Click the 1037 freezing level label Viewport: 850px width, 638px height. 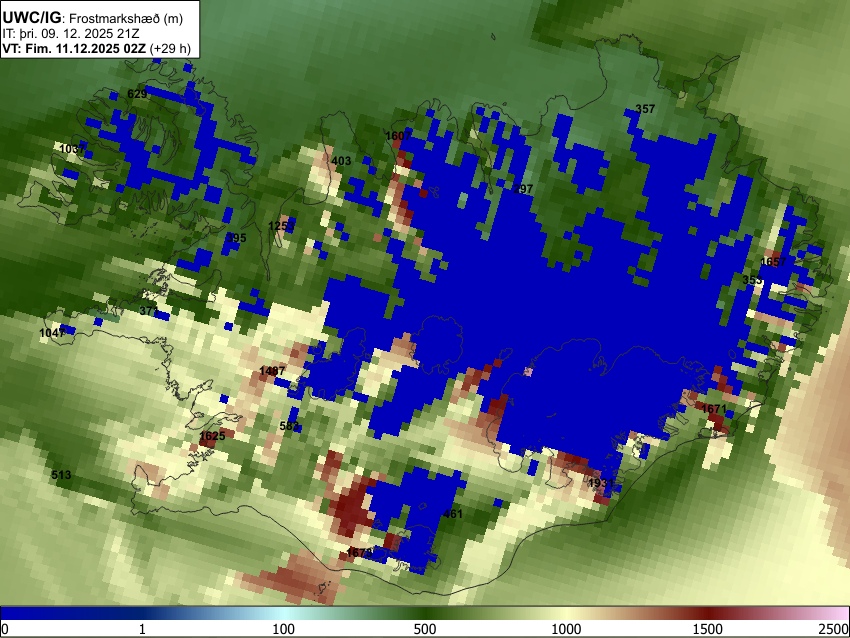point(72,149)
